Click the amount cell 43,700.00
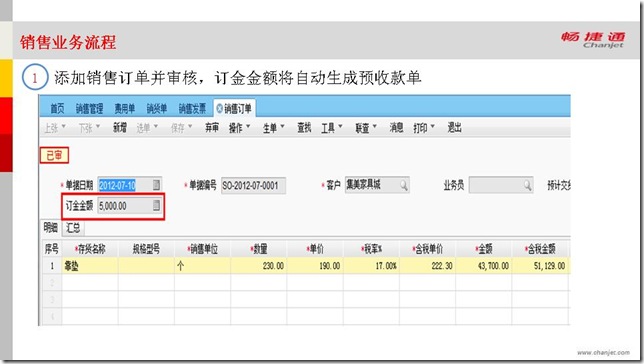This screenshot has height=364, width=644. point(484,266)
